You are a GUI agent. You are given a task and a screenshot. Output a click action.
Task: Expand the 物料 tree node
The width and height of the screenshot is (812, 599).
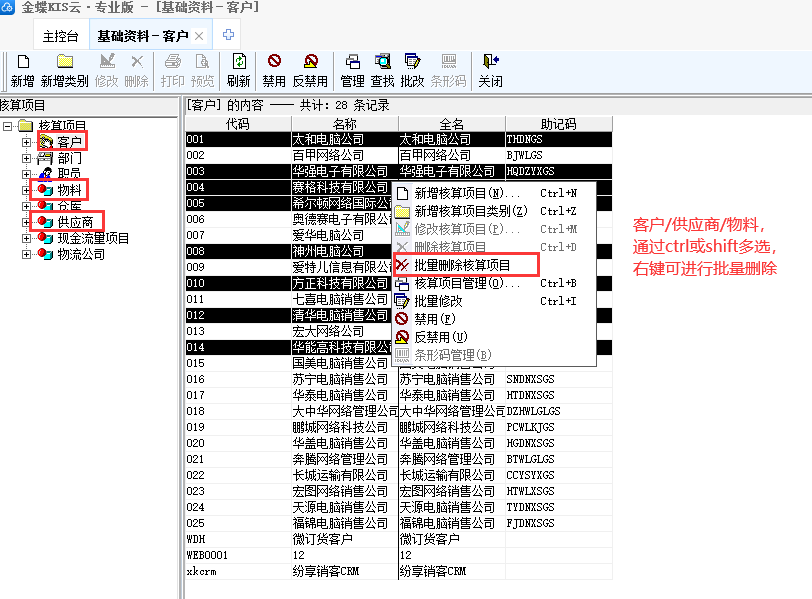[26, 190]
